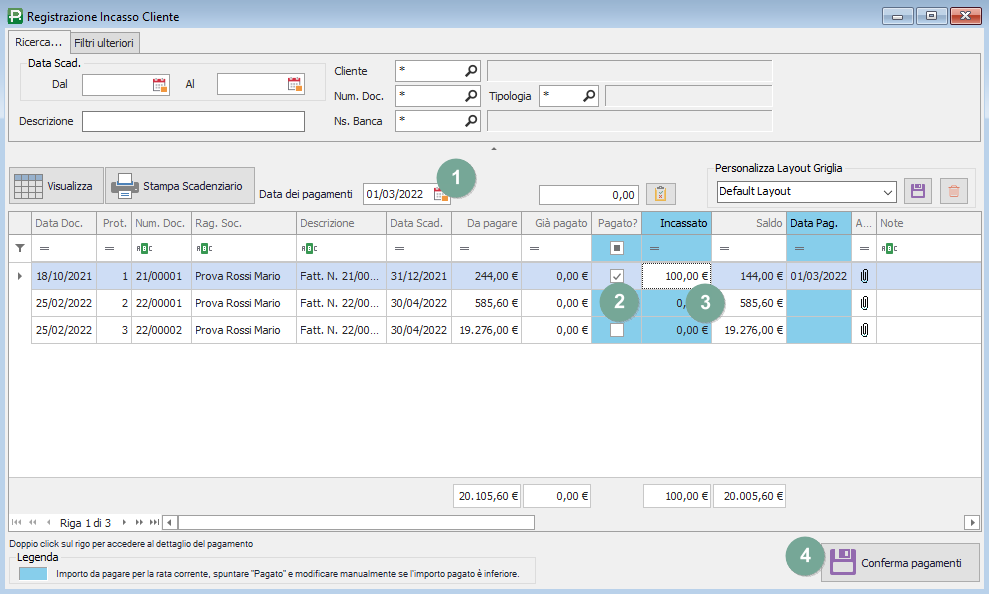
Task: Open the 'Al' date calendar picker
Action: [294, 85]
